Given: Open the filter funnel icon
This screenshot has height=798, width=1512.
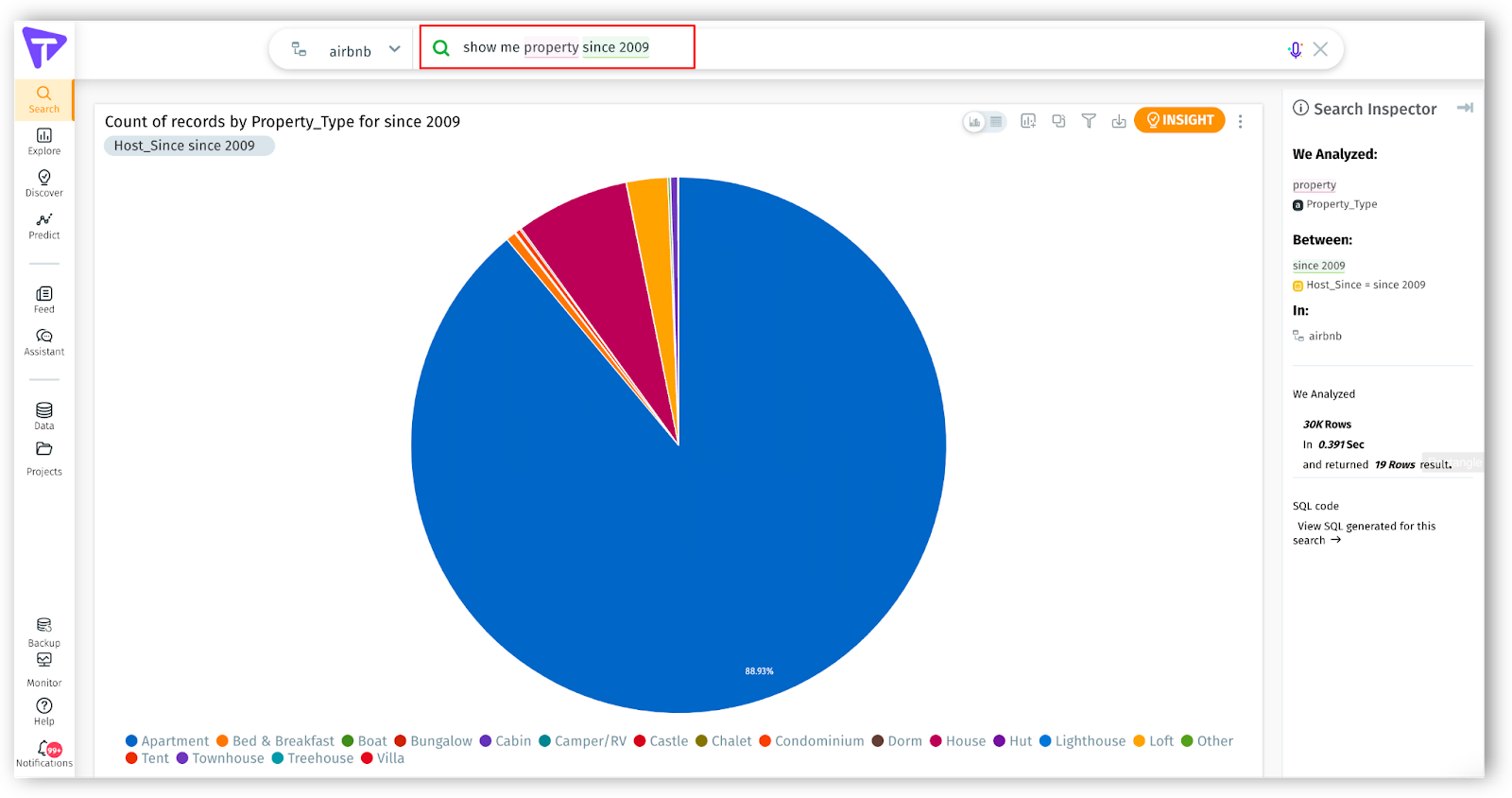Looking at the screenshot, I should tap(1089, 121).
